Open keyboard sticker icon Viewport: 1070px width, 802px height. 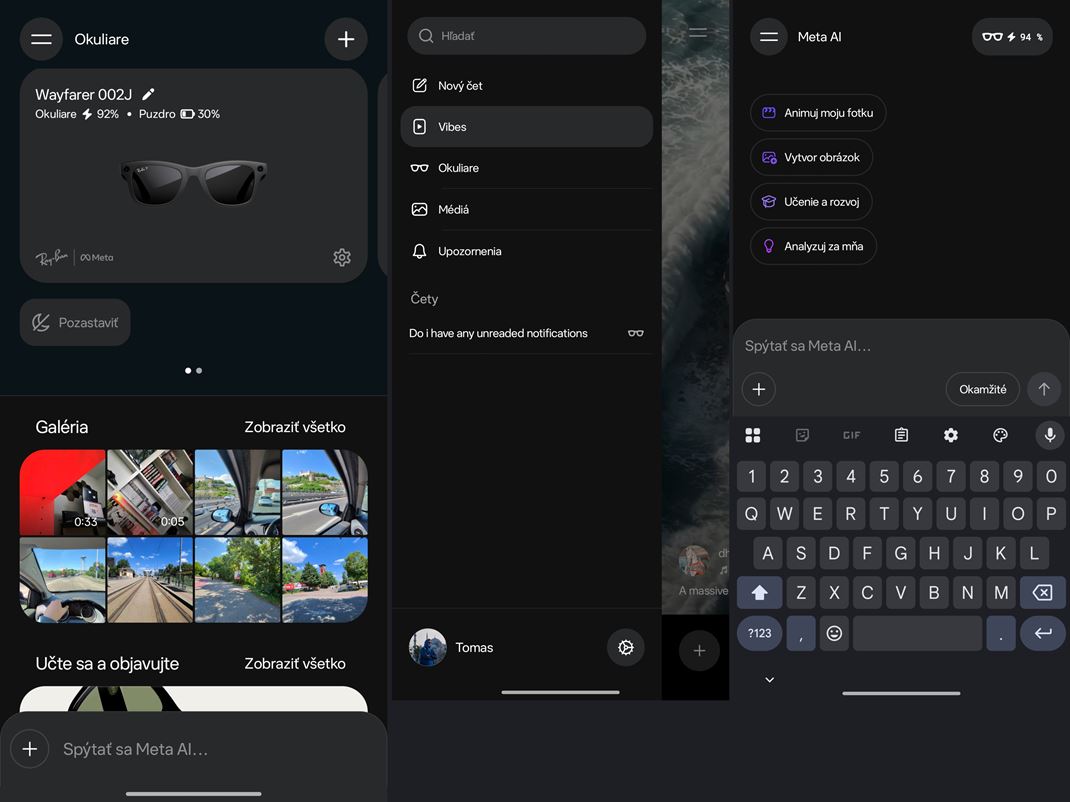[802, 435]
